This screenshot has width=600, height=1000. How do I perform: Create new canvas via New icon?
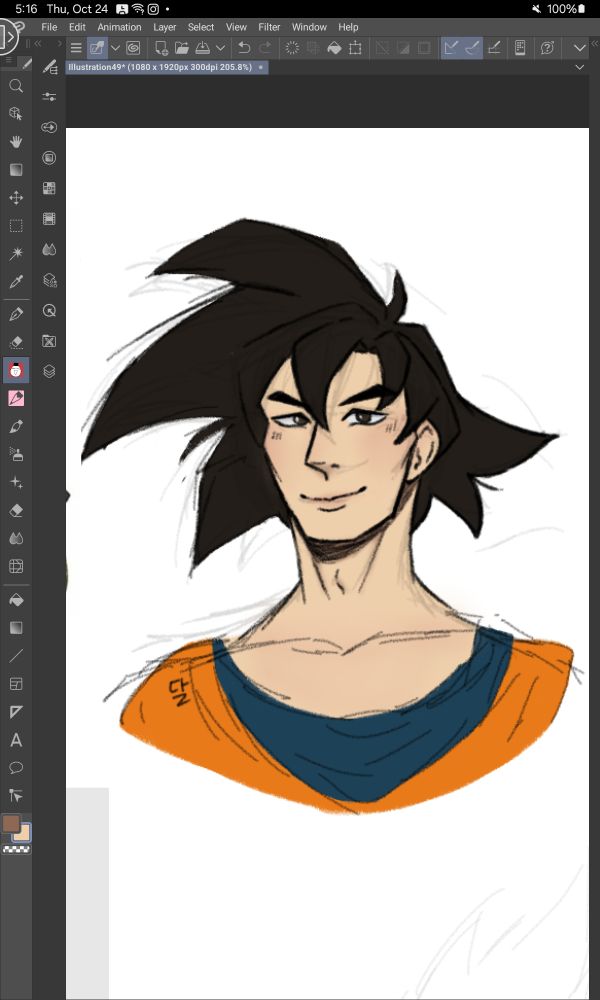pos(161,48)
